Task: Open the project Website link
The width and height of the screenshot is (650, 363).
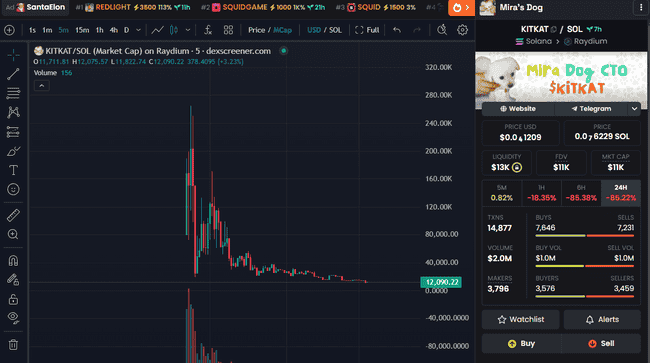Action: coord(518,109)
